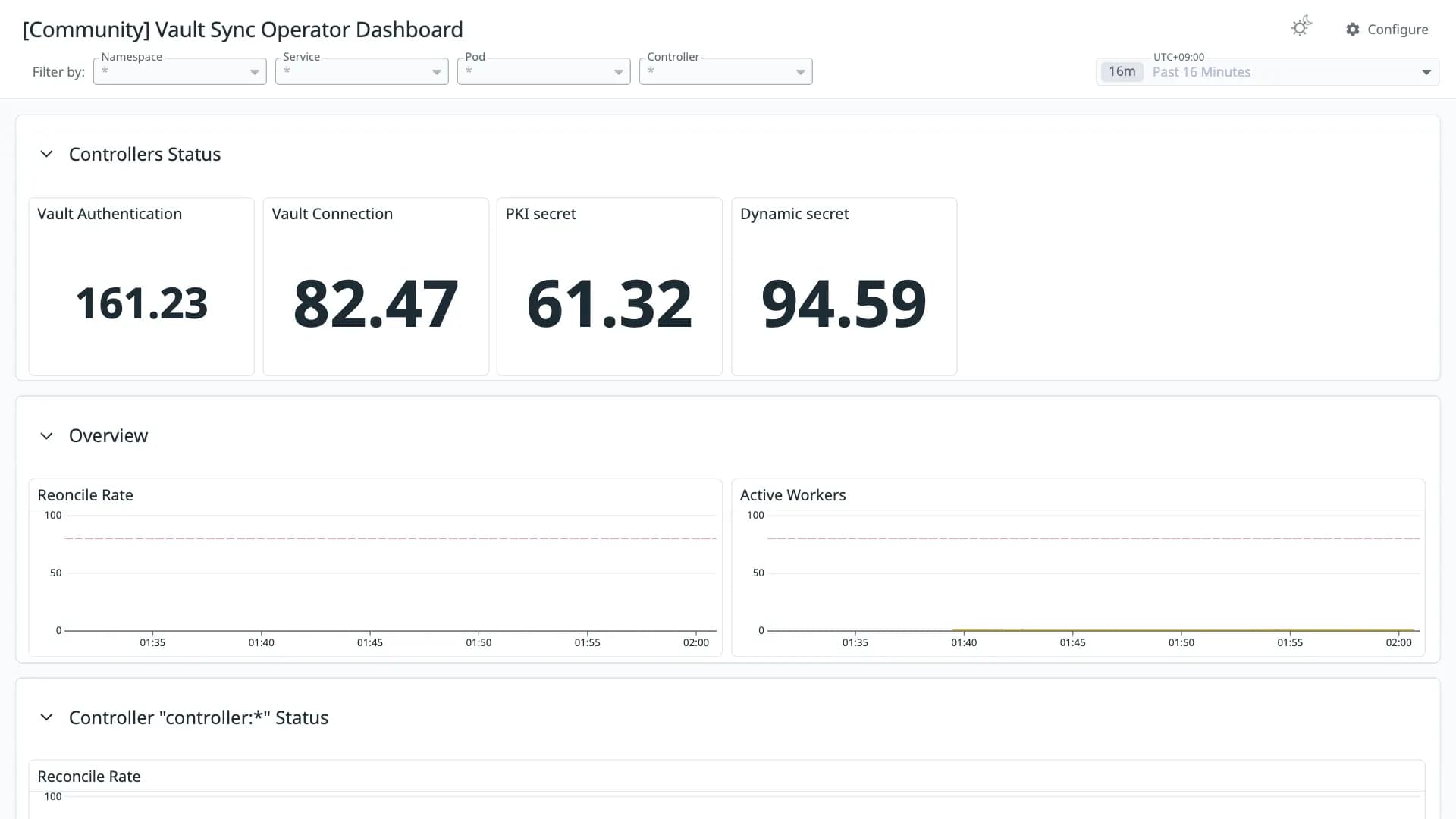The width and height of the screenshot is (1456, 819).
Task: Collapse the Controllers Status section
Action: [46, 155]
